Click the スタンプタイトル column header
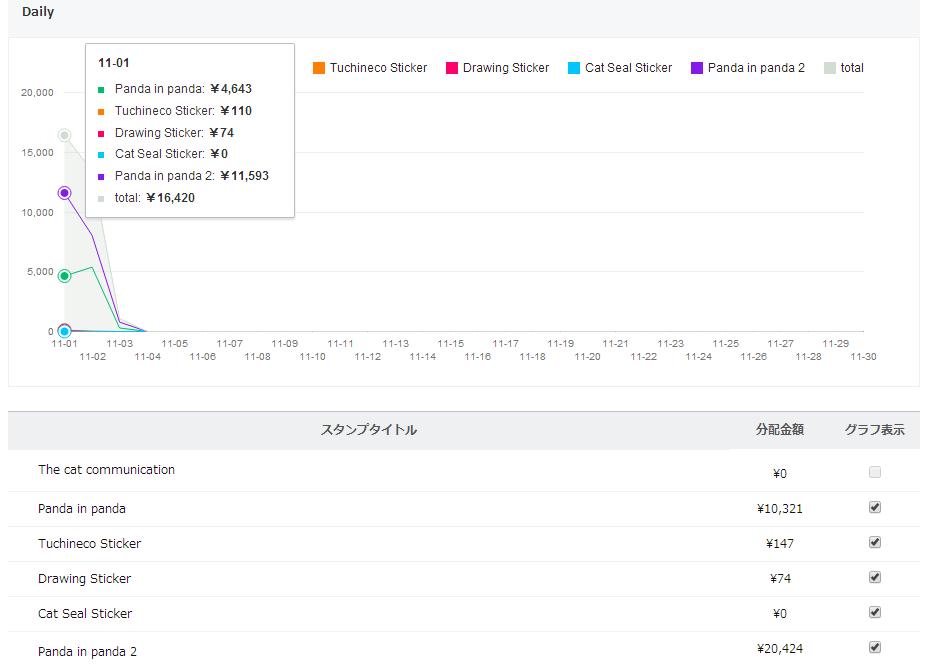Viewport: 932px width, 669px height. pyautogui.click(x=368, y=430)
